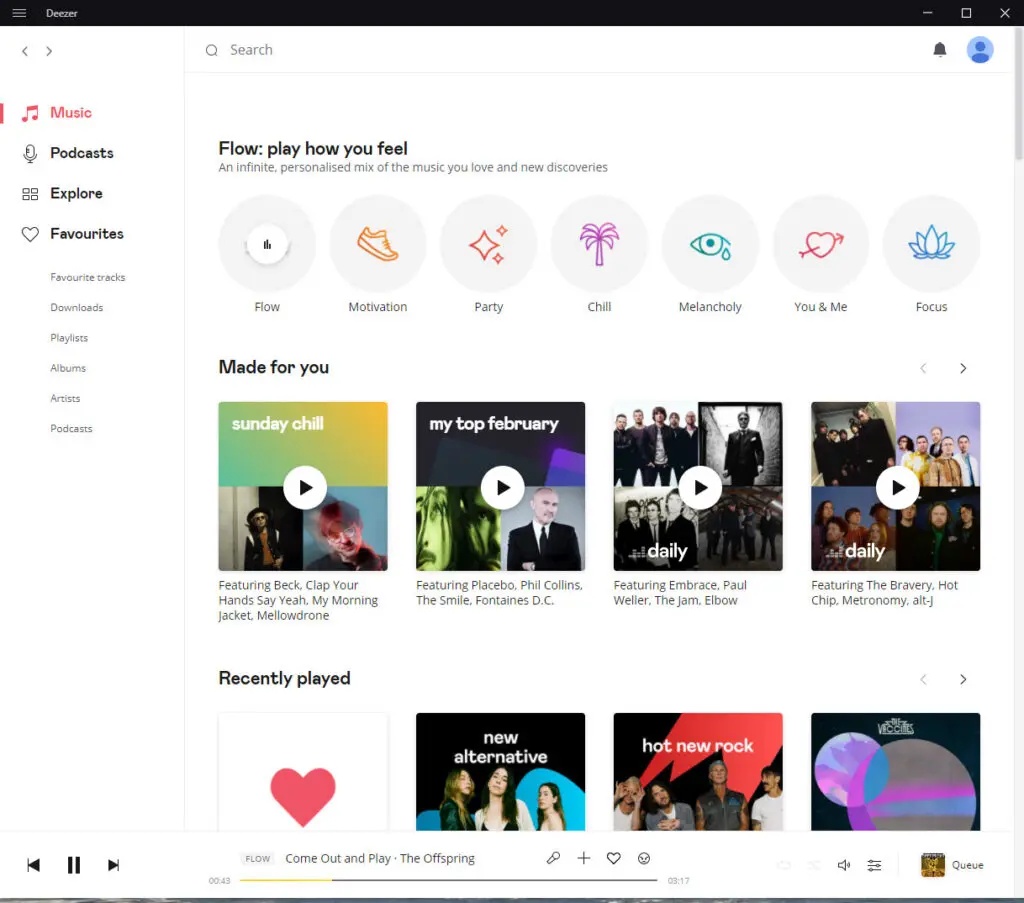This screenshot has width=1024, height=903.
Task: Open Downloads in sidebar
Action: click(76, 308)
